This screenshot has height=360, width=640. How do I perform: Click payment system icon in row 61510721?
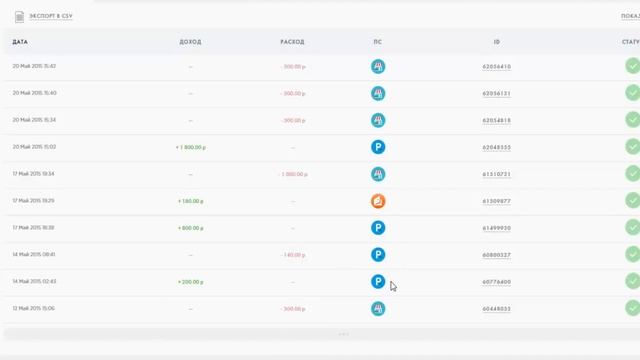(x=378, y=174)
